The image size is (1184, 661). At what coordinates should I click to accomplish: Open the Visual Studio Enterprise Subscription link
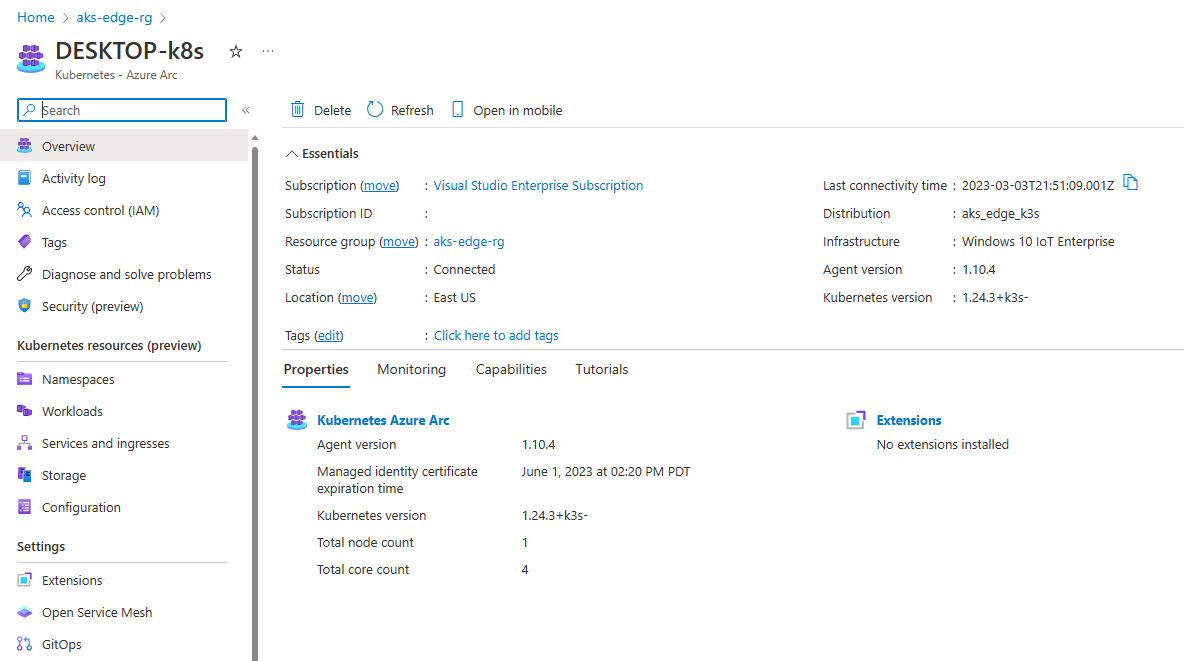(538, 185)
